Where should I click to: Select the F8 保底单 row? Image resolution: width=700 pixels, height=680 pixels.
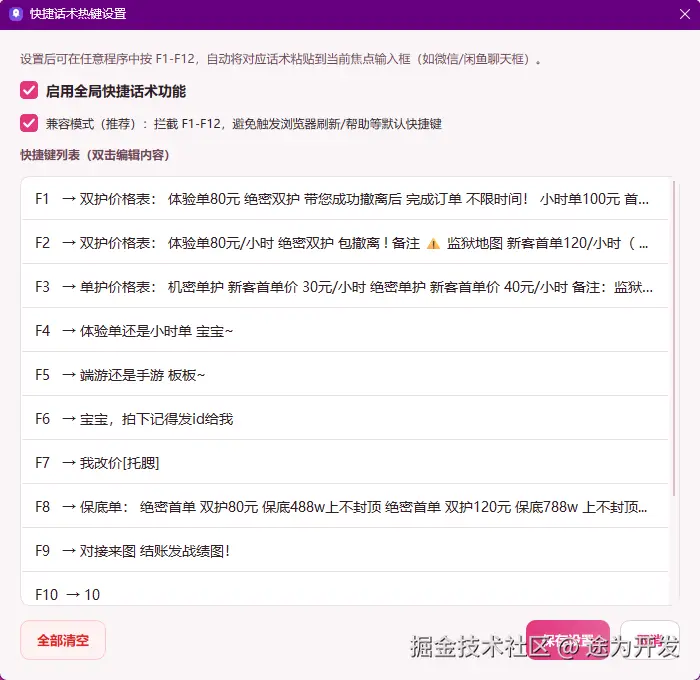coord(345,507)
